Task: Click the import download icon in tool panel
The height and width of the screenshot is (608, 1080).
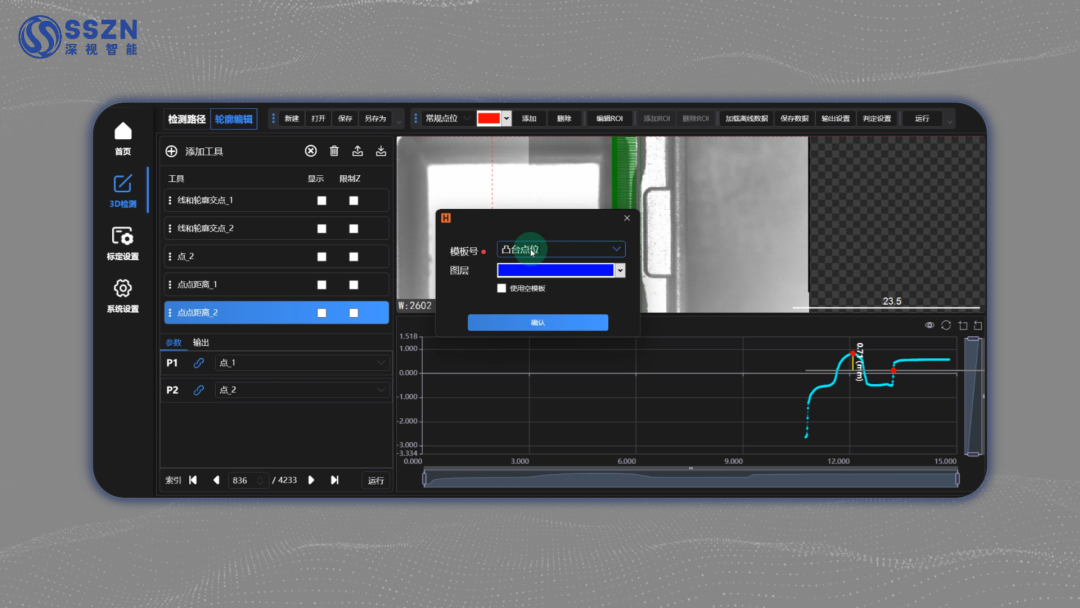Action: [x=381, y=151]
